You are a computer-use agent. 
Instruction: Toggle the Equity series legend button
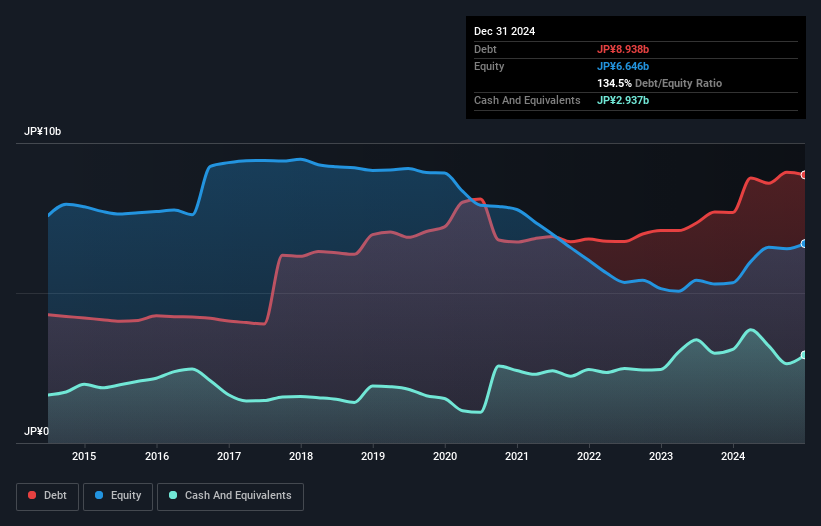118,496
